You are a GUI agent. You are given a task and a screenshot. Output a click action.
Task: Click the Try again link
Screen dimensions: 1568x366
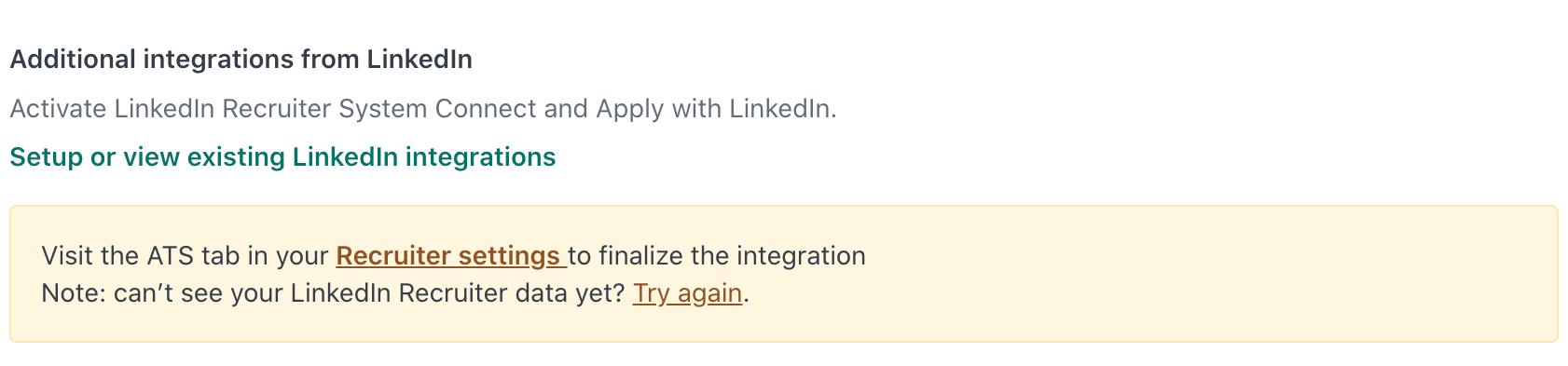click(x=687, y=293)
